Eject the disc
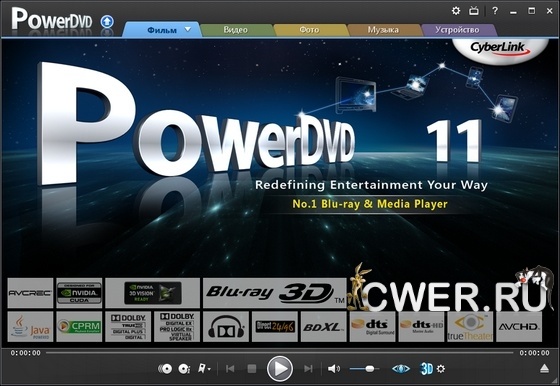 point(544,369)
